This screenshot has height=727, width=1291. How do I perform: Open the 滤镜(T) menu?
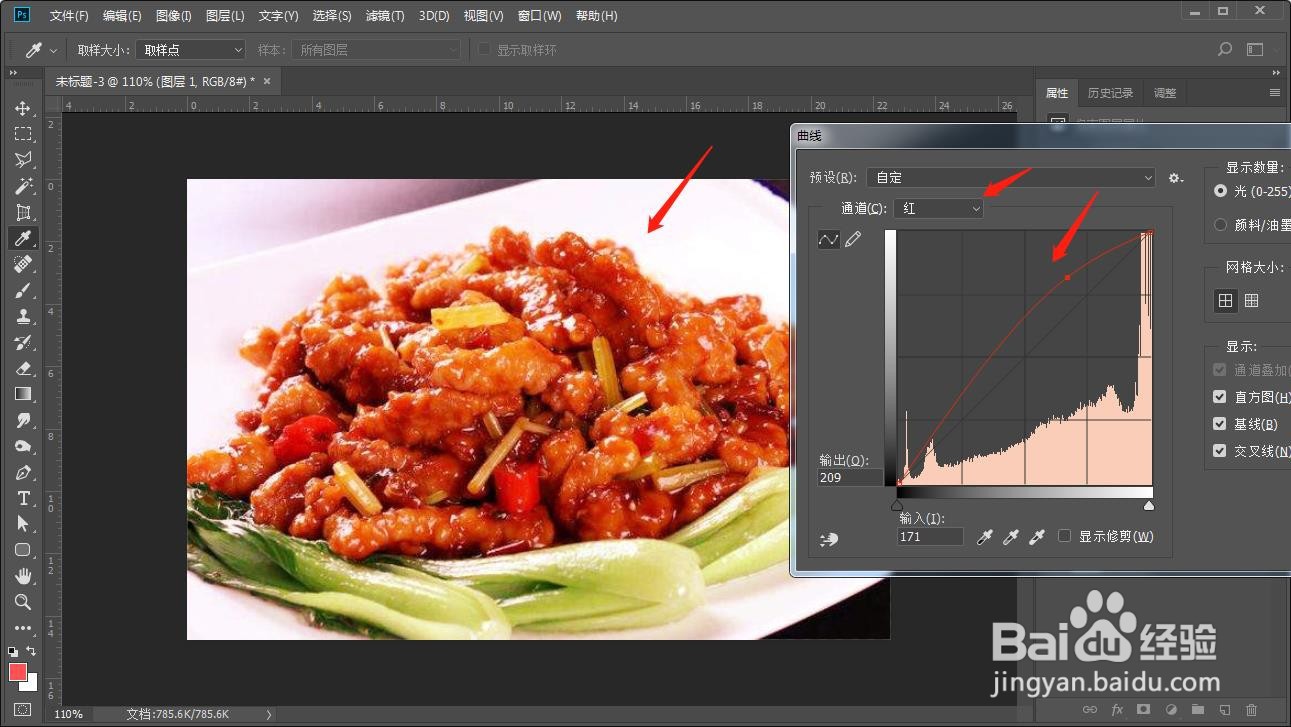tap(386, 15)
